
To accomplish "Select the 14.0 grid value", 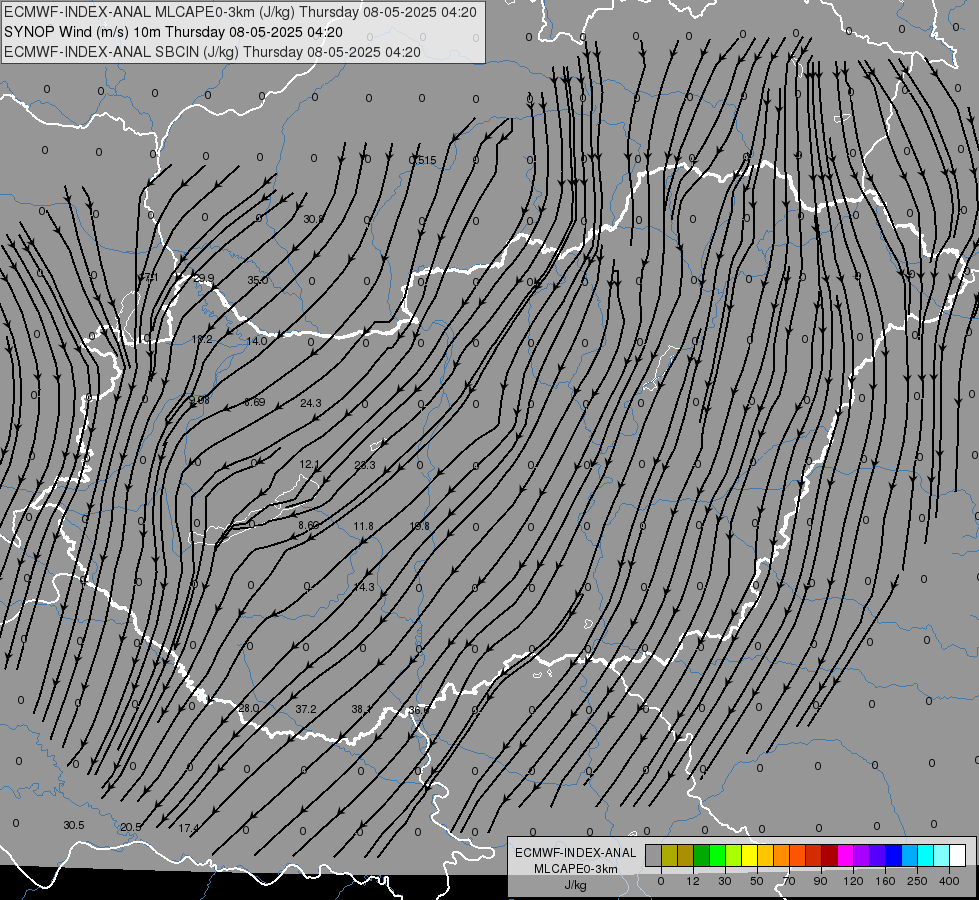I will (257, 342).
